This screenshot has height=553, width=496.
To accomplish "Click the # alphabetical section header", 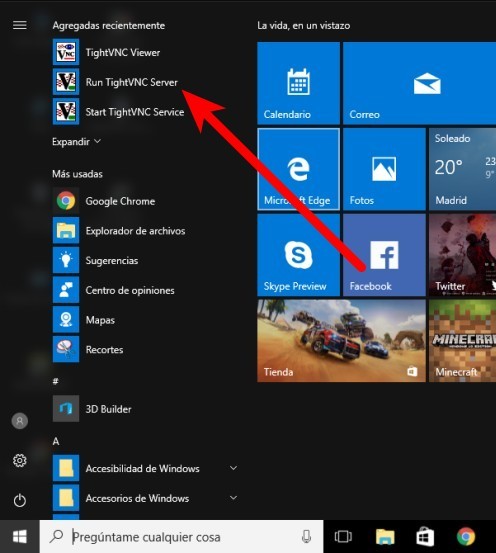I will [56, 381].
